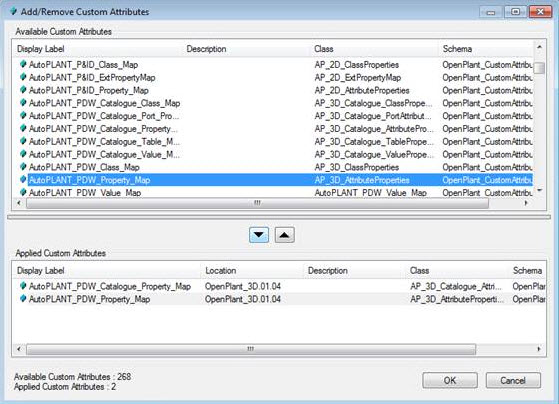
Task: Select AutoPLANT_P&ID_Property_Map attribute
Action: 88,91
